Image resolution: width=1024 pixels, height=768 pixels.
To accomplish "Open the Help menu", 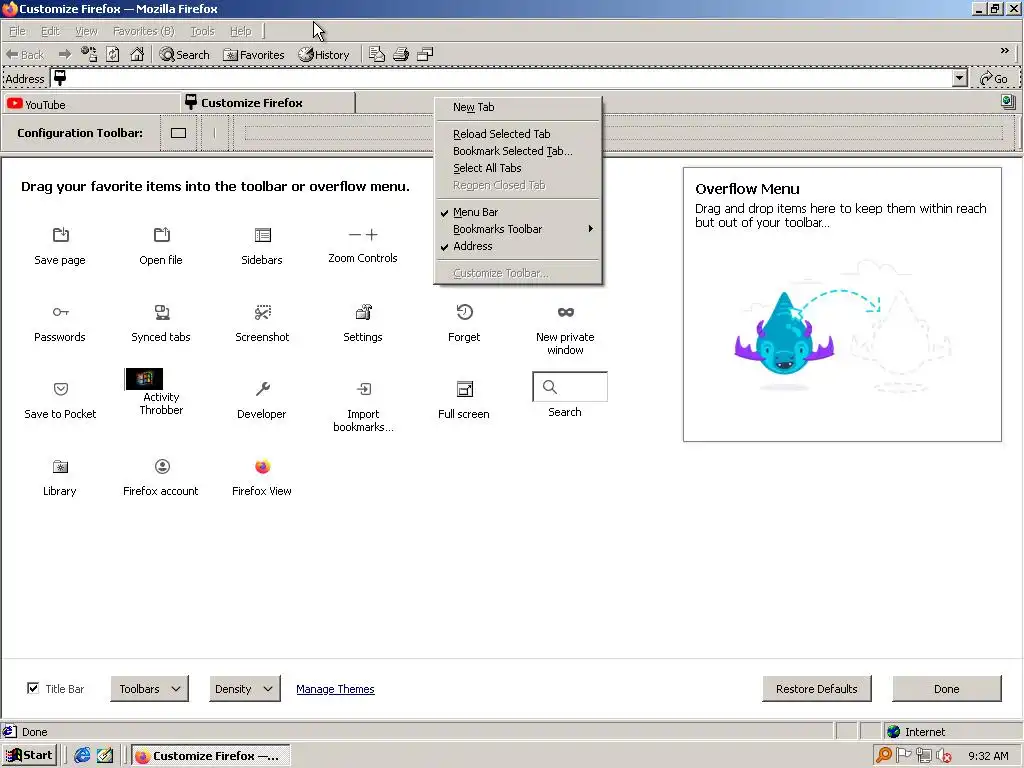I will pos(240,31).
